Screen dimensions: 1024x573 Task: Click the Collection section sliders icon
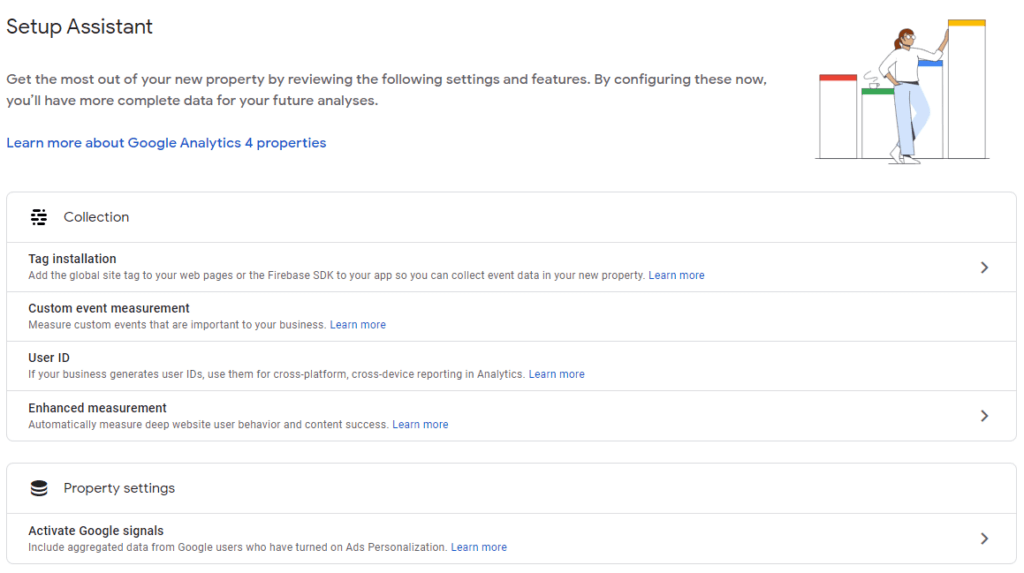click(39, 217)
